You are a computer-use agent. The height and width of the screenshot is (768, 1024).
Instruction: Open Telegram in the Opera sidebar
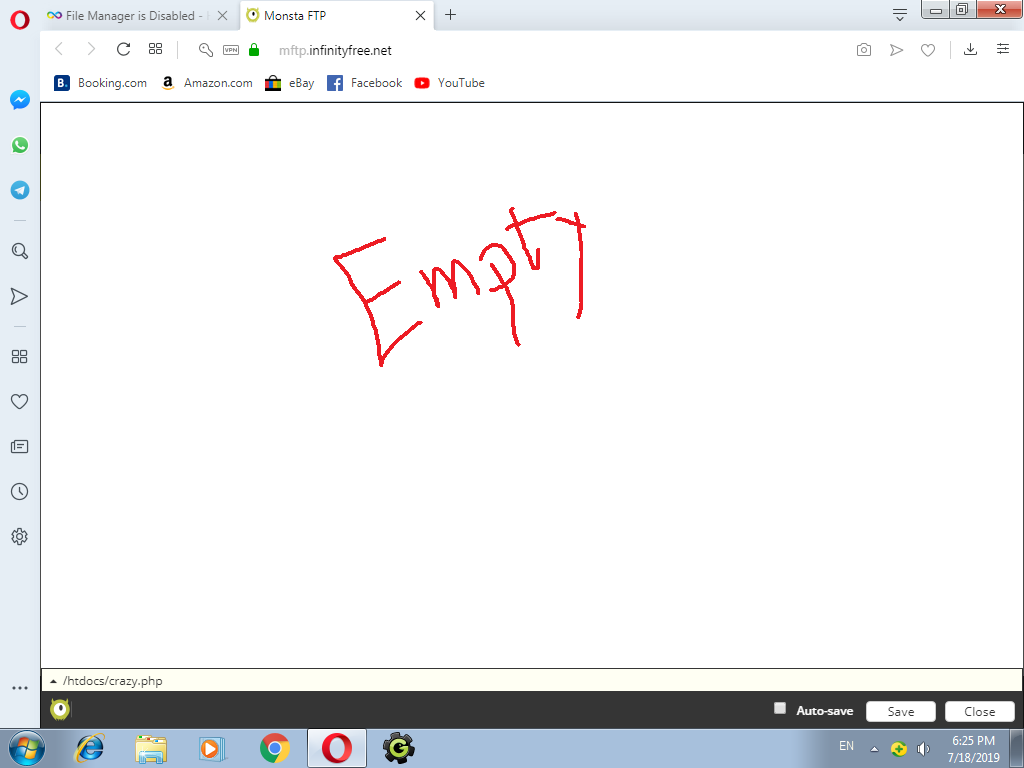[x=19, y=190]
